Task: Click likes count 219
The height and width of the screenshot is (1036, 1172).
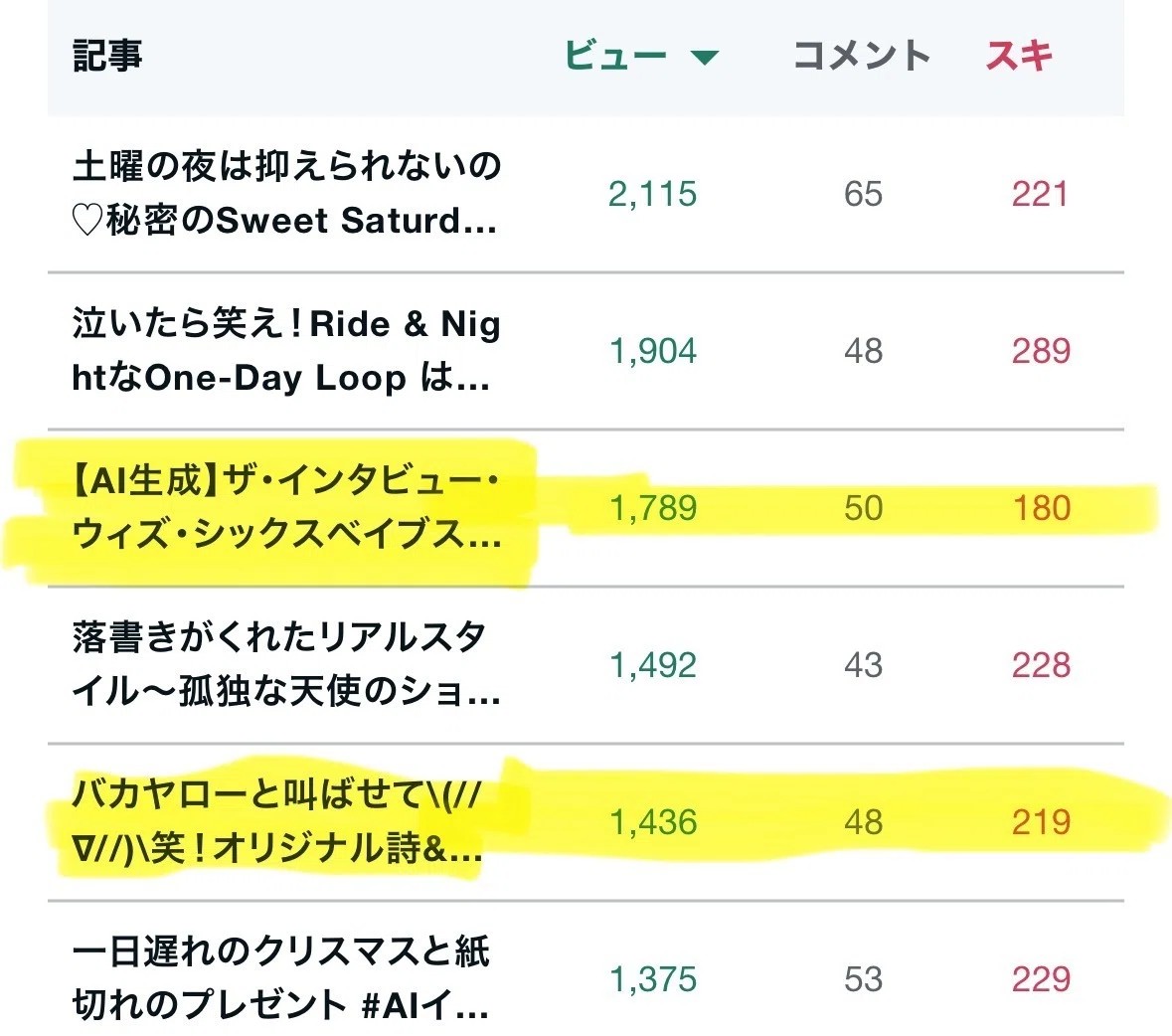Action: (1041, 822)
